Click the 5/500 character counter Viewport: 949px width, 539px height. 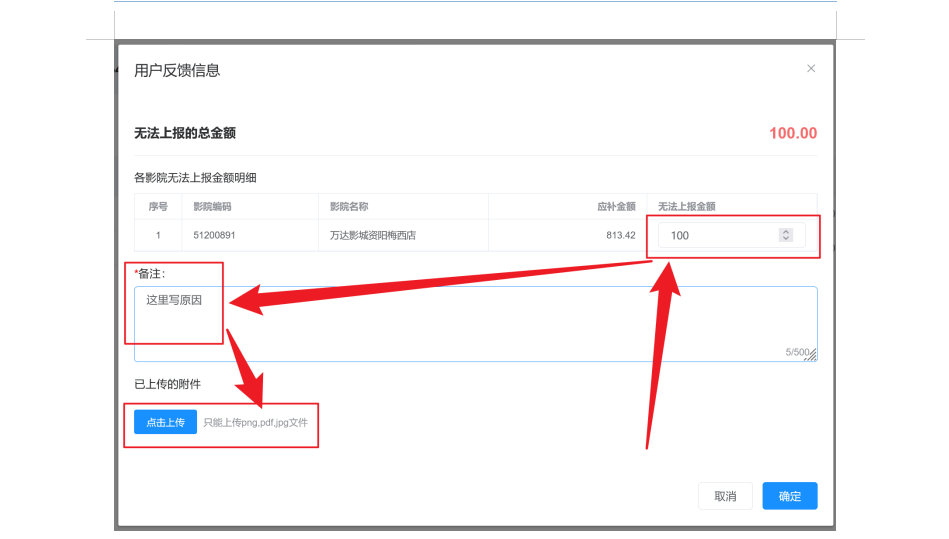tap(795, 352)
